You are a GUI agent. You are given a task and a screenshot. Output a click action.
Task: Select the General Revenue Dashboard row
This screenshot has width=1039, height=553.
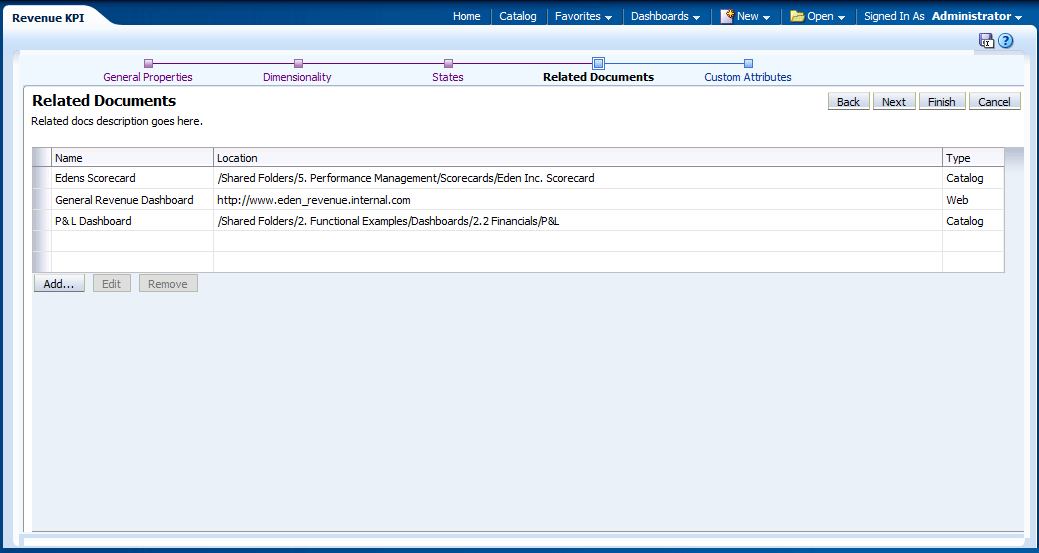[124, 200]
